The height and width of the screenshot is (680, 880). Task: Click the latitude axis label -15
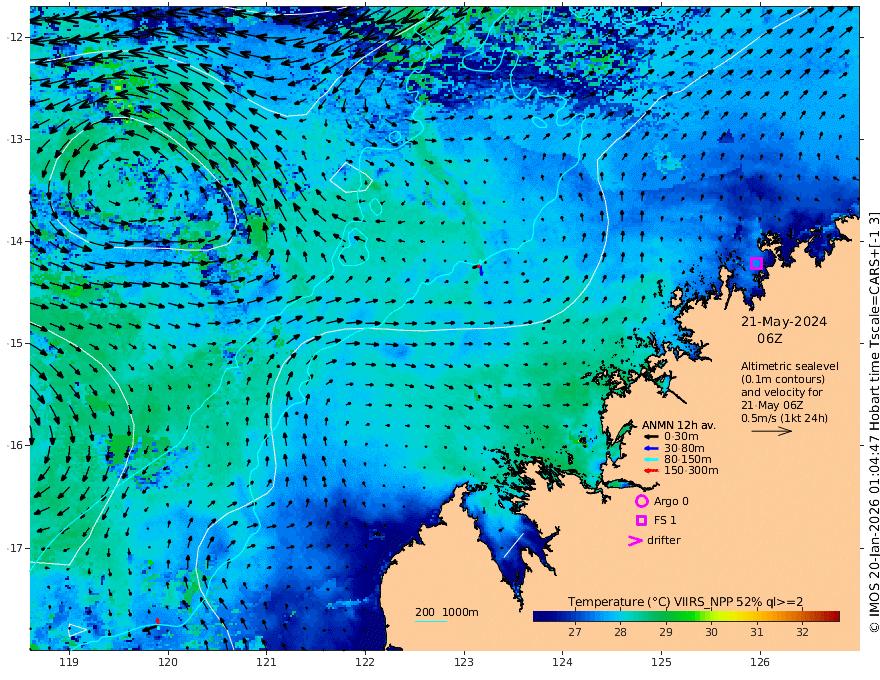point(15,343)
